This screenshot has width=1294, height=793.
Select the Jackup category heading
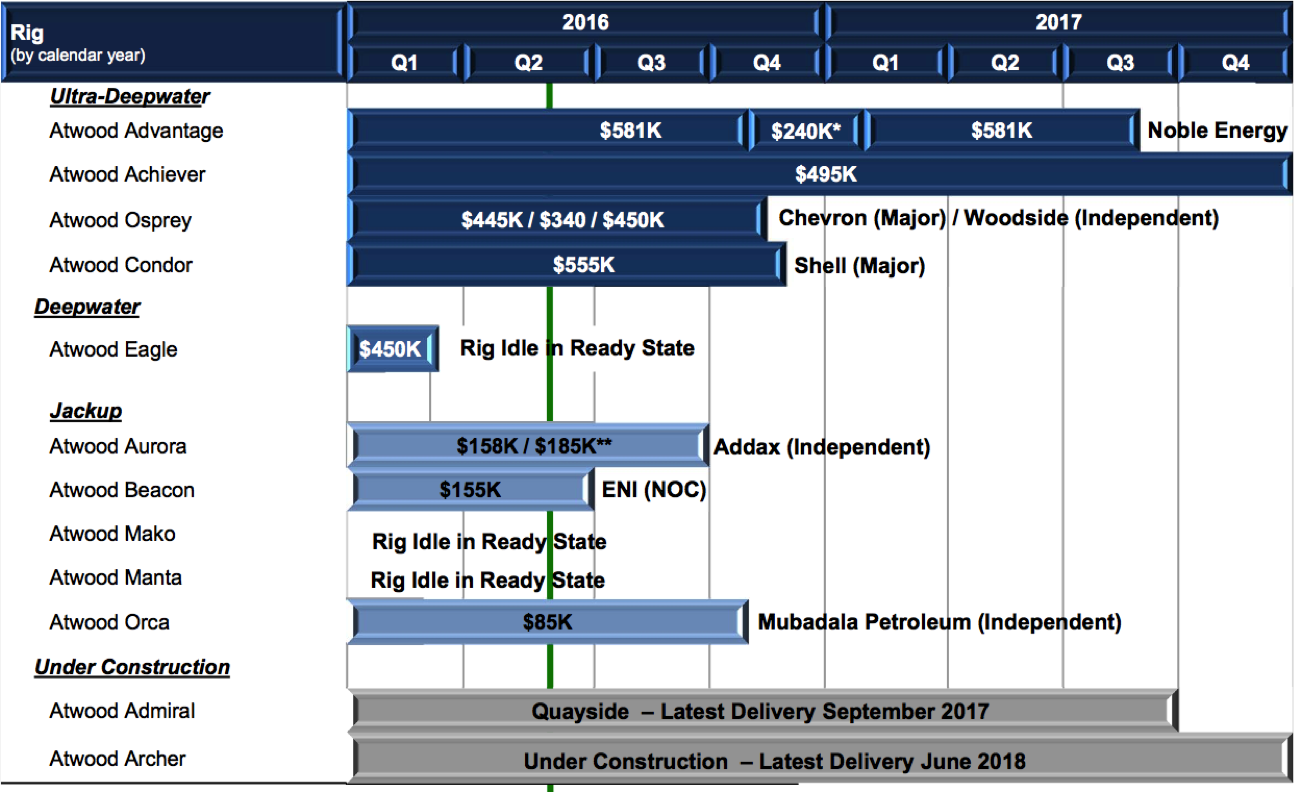[x=86, y=411]
